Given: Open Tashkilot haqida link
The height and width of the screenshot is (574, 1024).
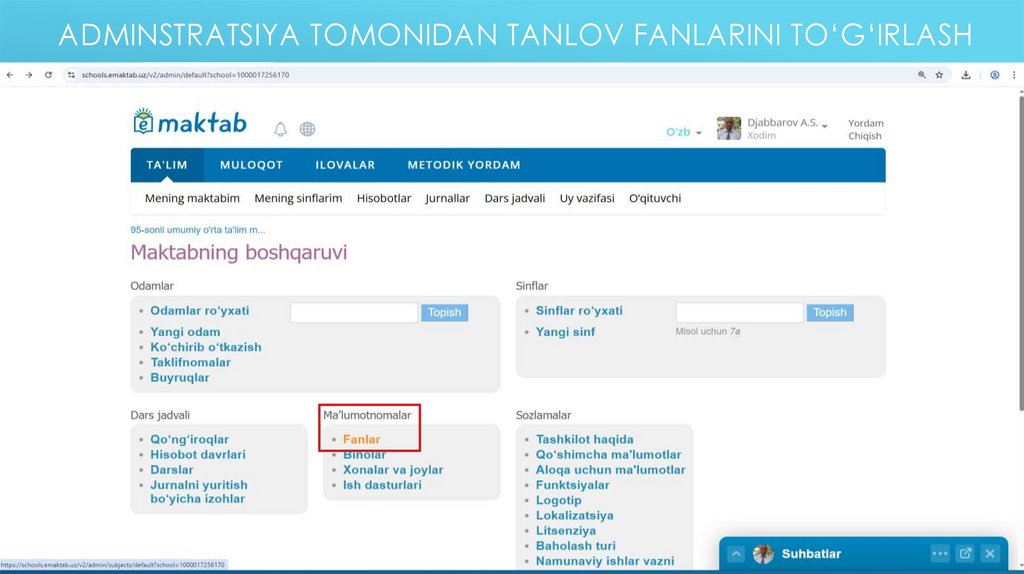Looking at the screenshot, I should click(584, 439).
